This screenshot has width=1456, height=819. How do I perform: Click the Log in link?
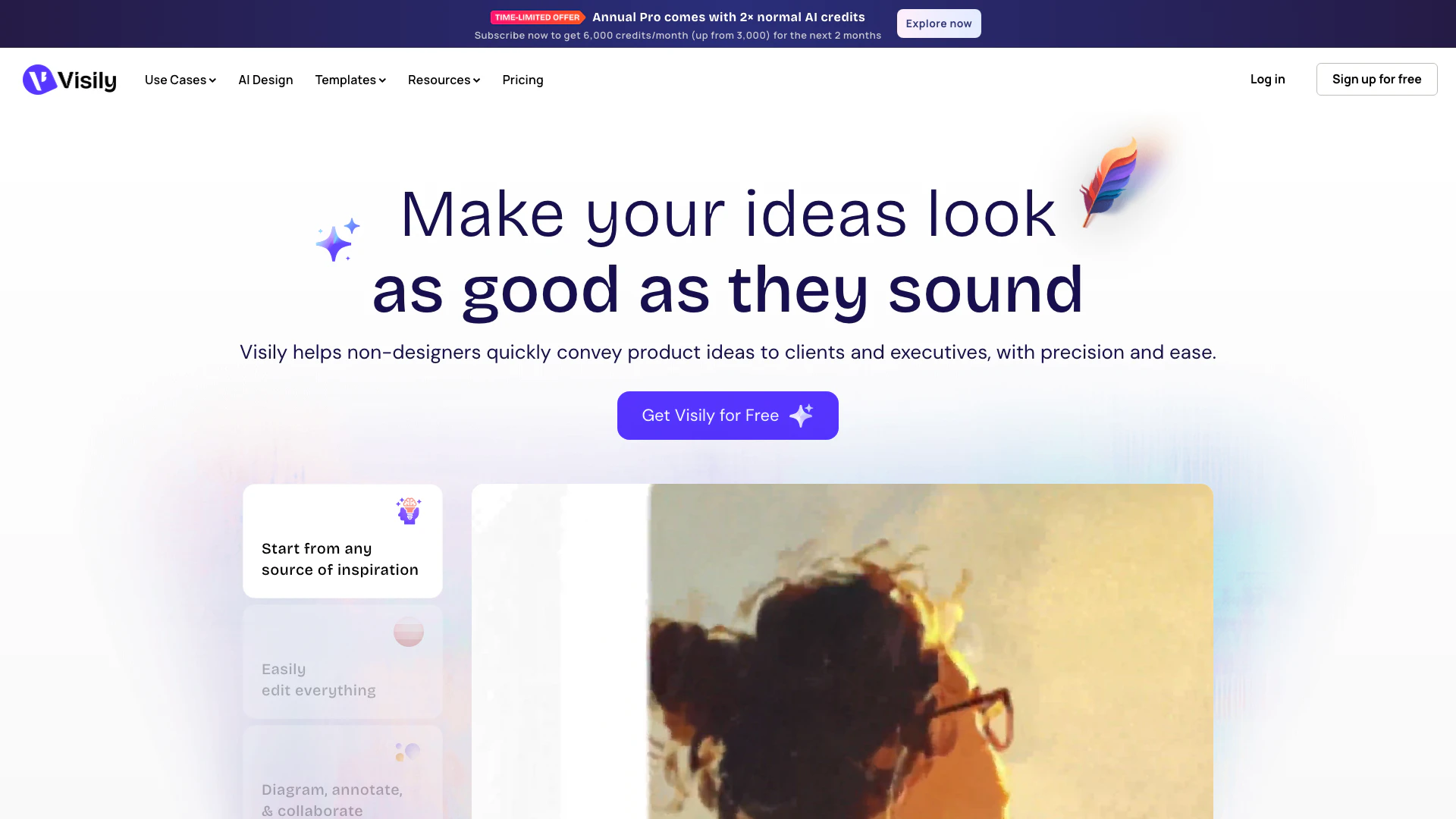pyautogui.click(x=1267, y=80)
